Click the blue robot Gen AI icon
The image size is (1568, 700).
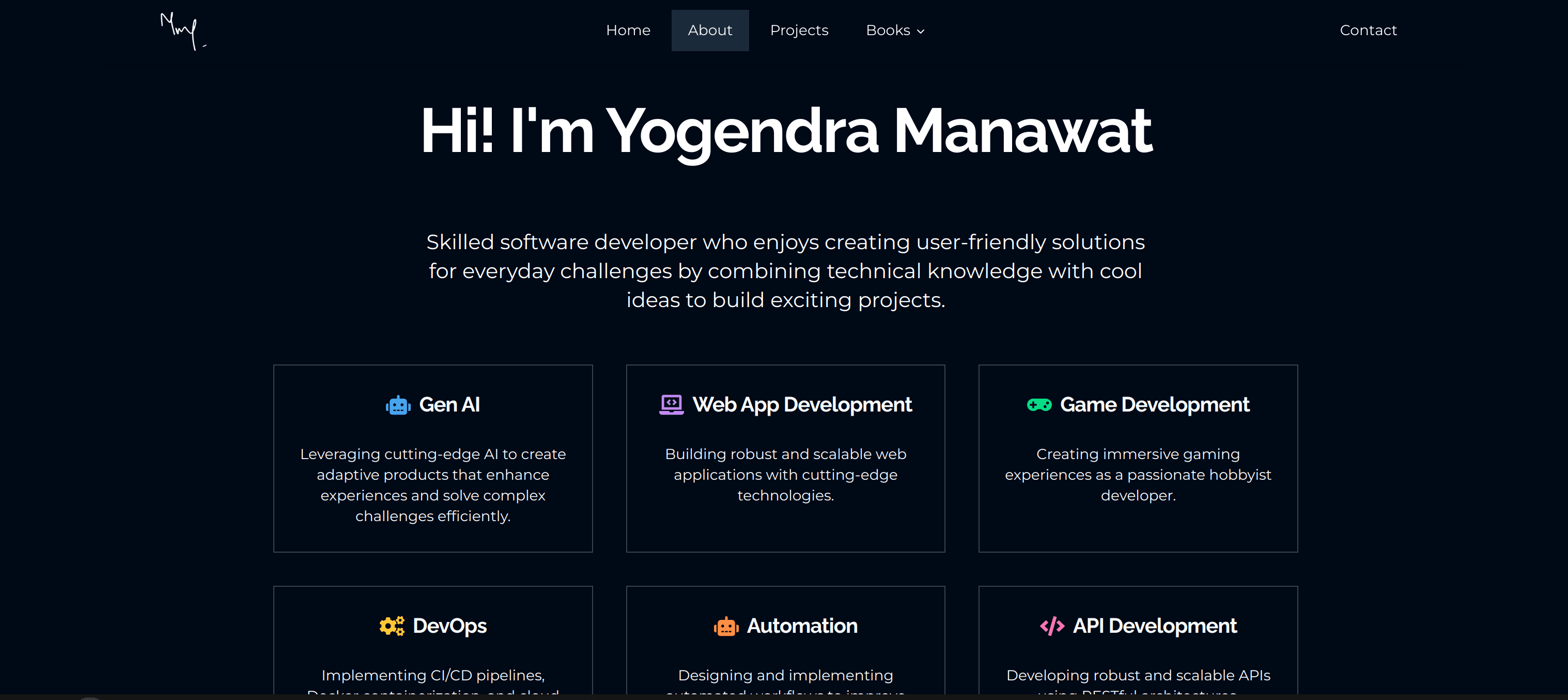tap(398, 405)
